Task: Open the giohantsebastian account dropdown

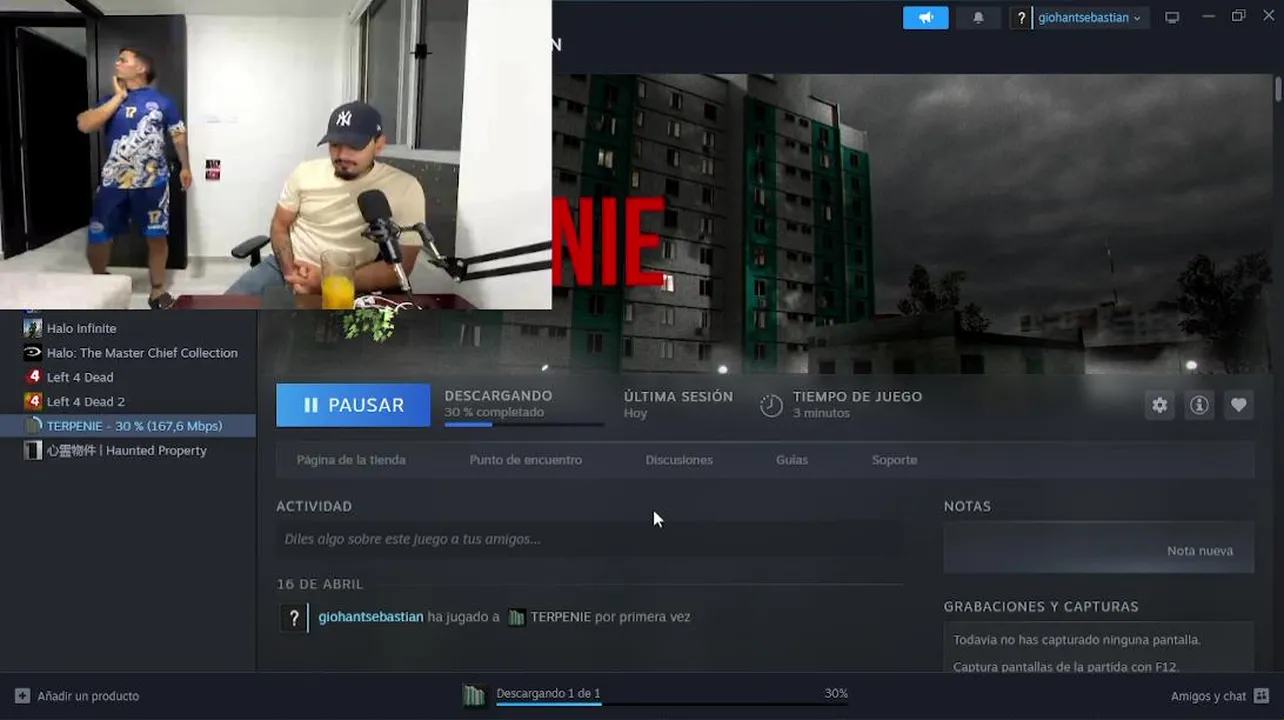Action: (1089, 18)
